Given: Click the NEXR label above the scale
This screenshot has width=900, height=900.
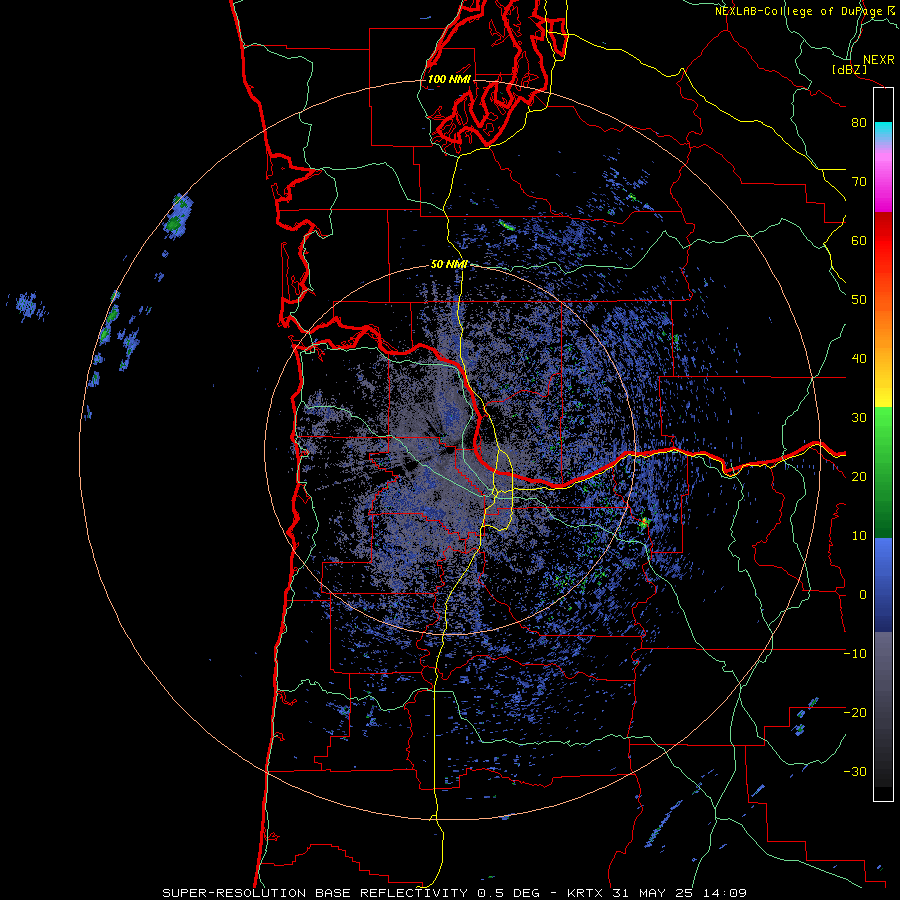Looking at the screenshot, I should 878,60.
